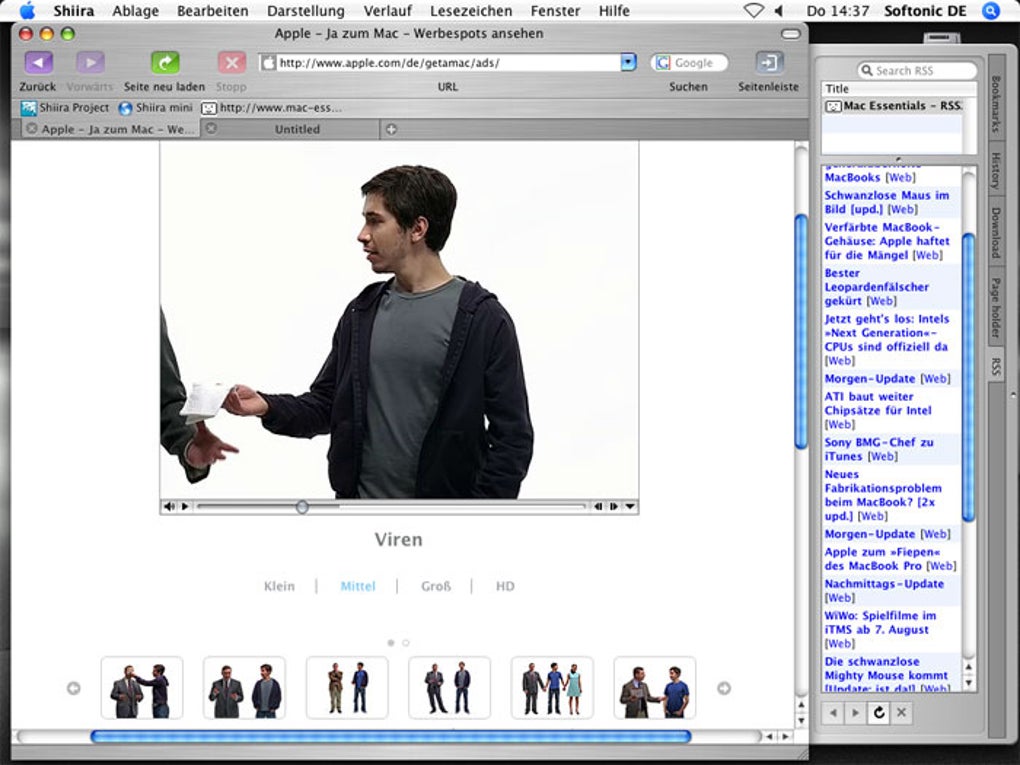Open the Google search engine selector
1020x765 pixels.
point(663,63)
